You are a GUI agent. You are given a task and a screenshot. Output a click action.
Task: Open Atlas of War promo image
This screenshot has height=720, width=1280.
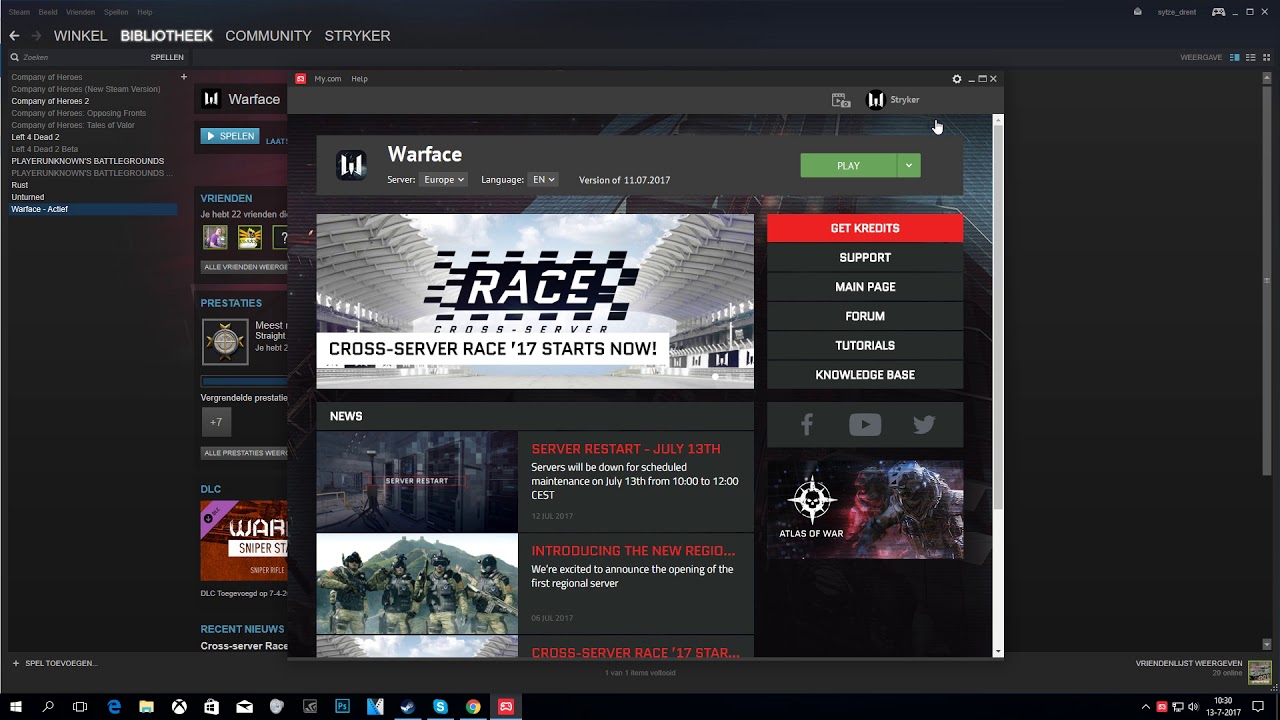click(865, 510)
